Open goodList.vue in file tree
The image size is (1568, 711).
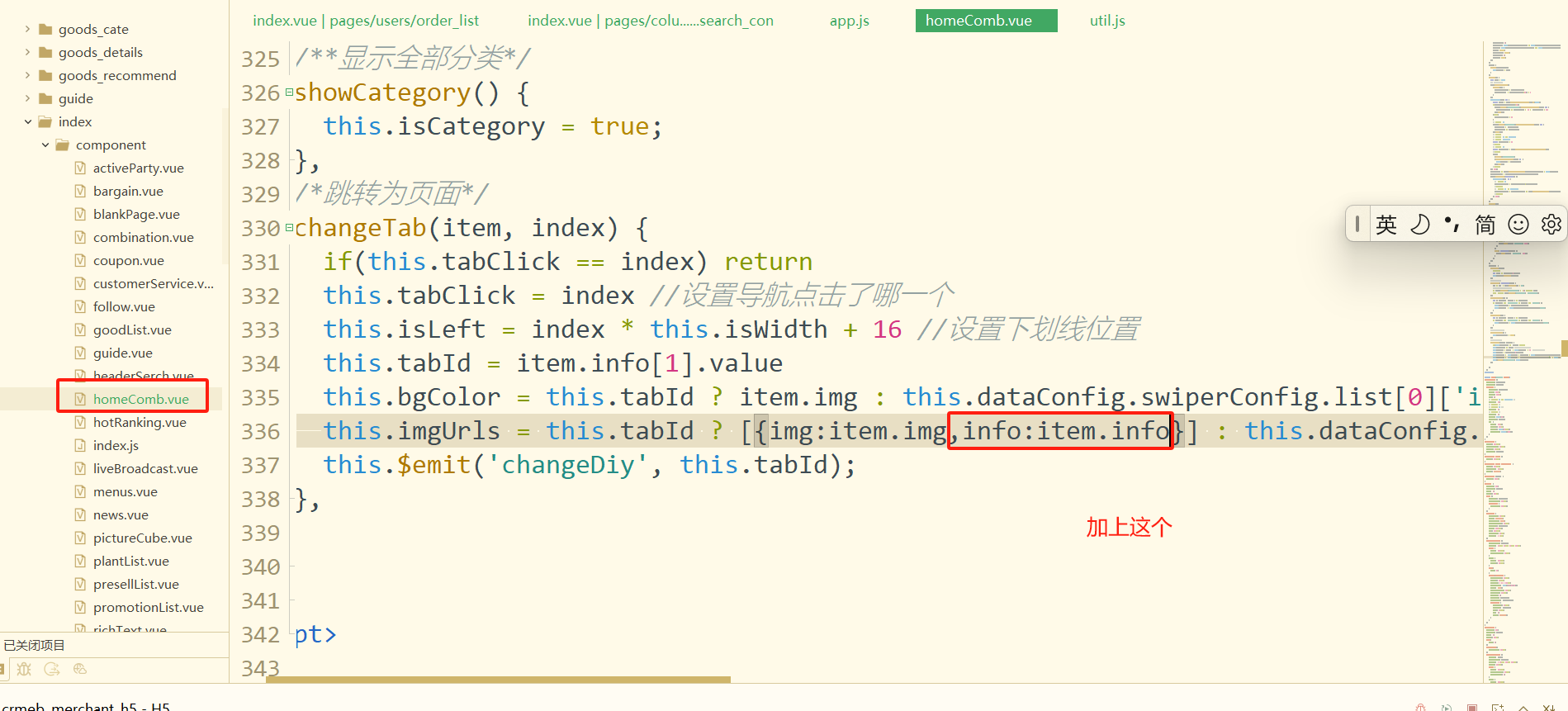click(x=132, y=329)
